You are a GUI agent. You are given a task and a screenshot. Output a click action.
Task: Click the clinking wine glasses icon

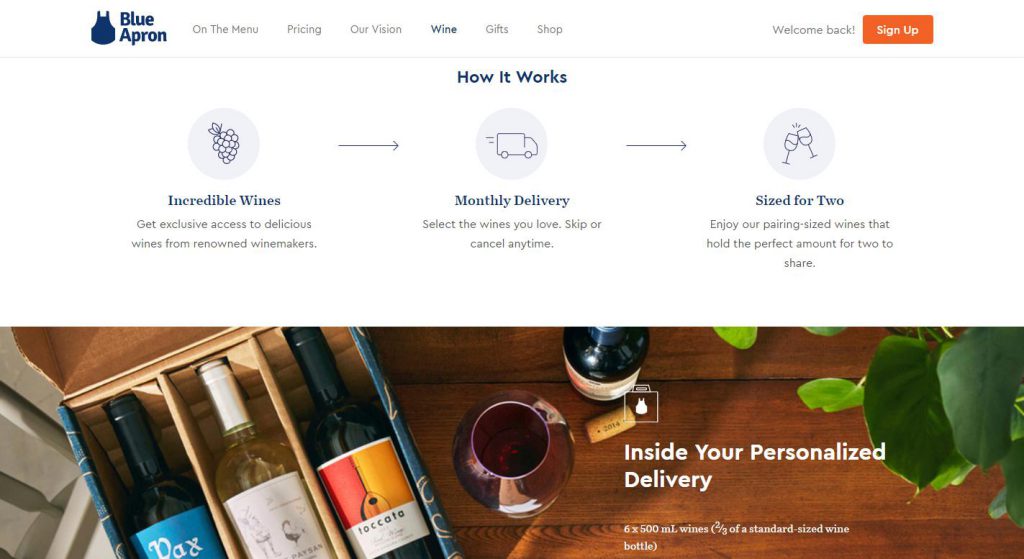(x=799, y=144)
